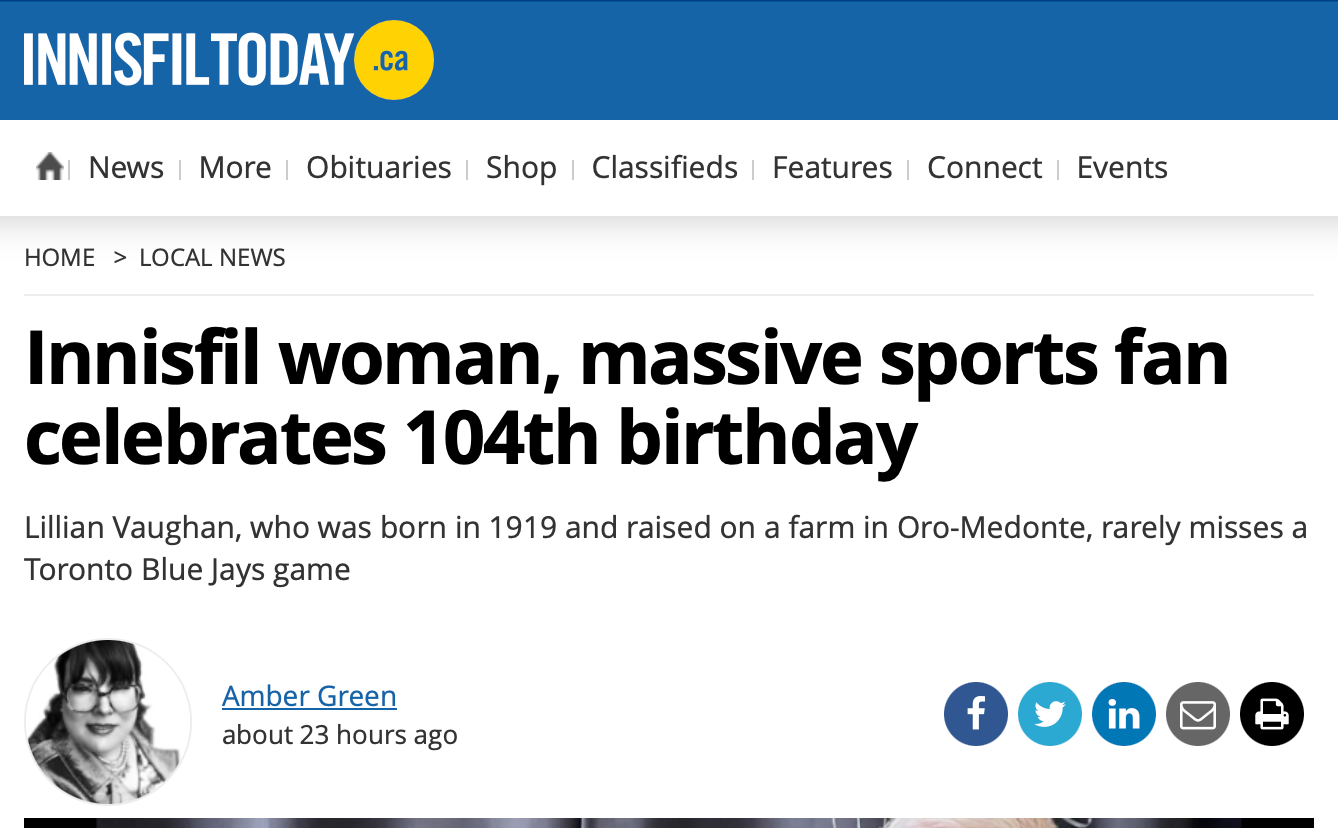Select Events in the navigation bar

click(1122, 167)
